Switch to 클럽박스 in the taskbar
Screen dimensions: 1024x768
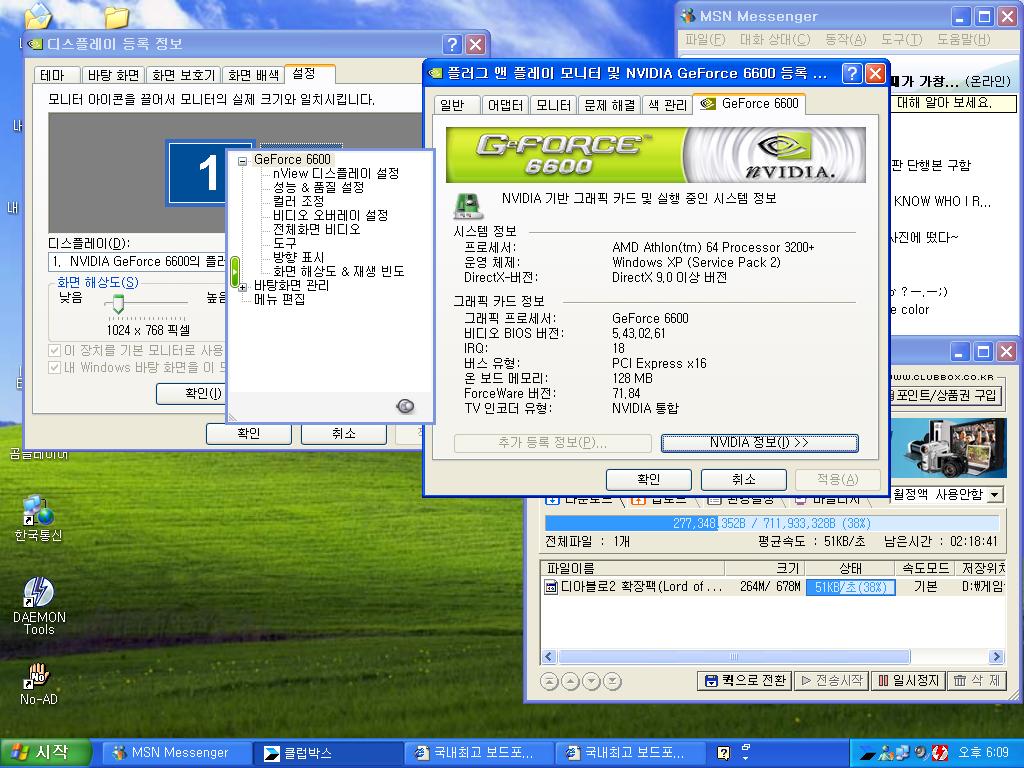coord(328,753)
